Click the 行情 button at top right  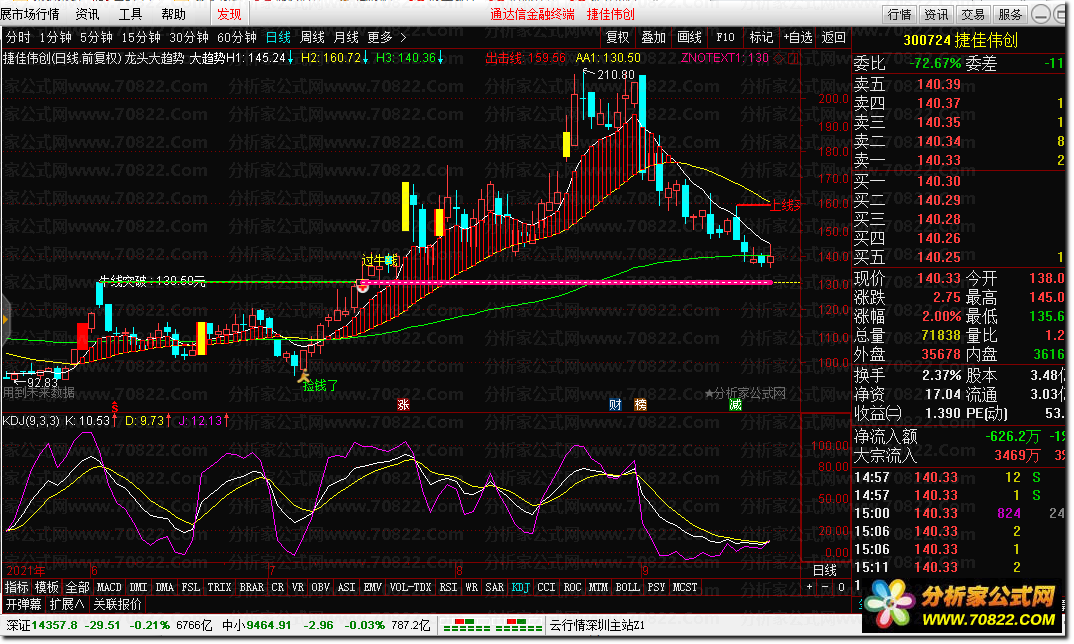tap(899, 14)
